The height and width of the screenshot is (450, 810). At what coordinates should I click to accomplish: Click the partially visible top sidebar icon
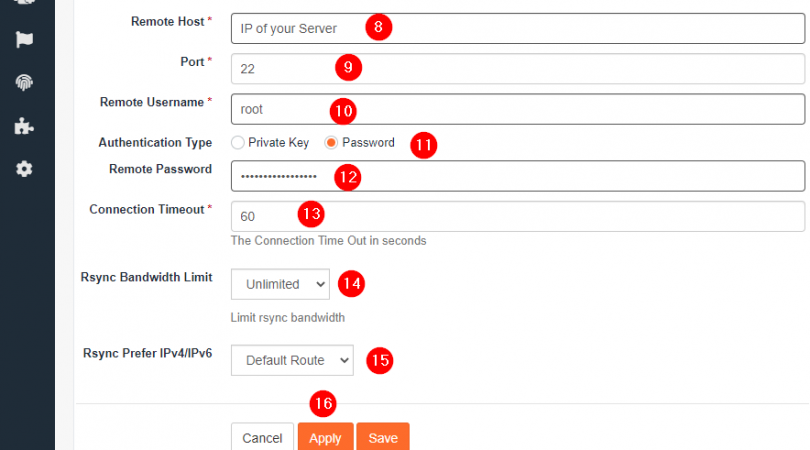point(24,4)
